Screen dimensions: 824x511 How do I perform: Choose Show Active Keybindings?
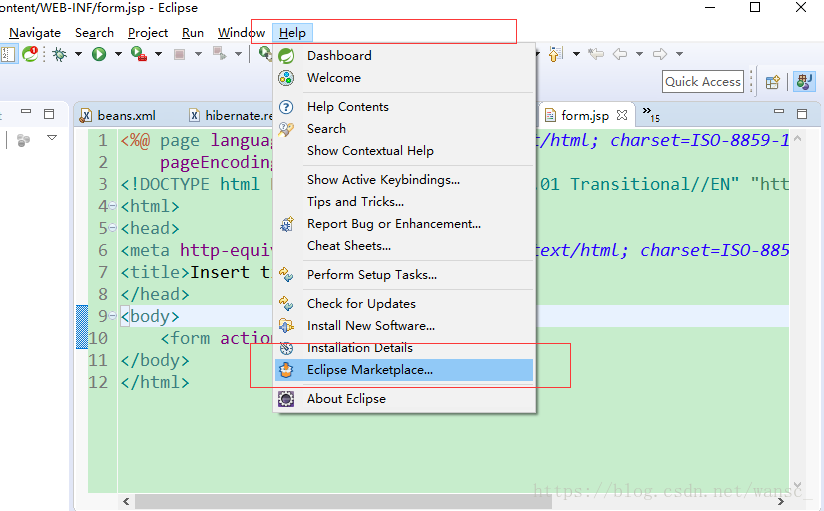point(404,180)
